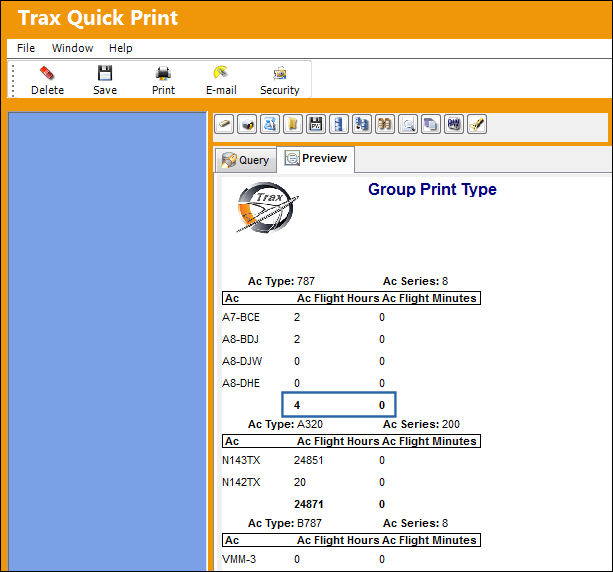The width and height of the screenshot is (613, 572).
Task: Open the Window menu
Action: coord(72,48)
